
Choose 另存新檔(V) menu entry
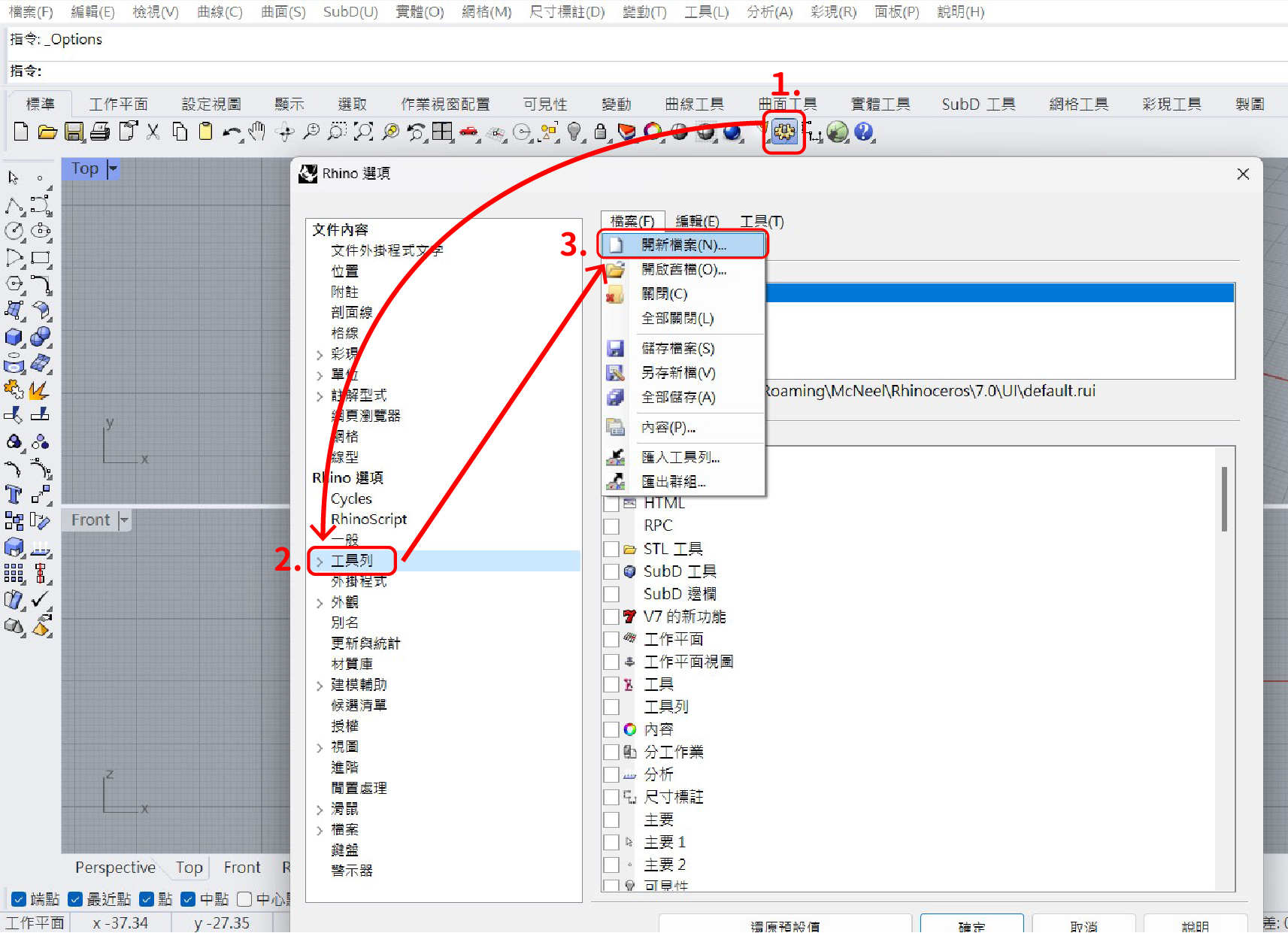[683, 373]
